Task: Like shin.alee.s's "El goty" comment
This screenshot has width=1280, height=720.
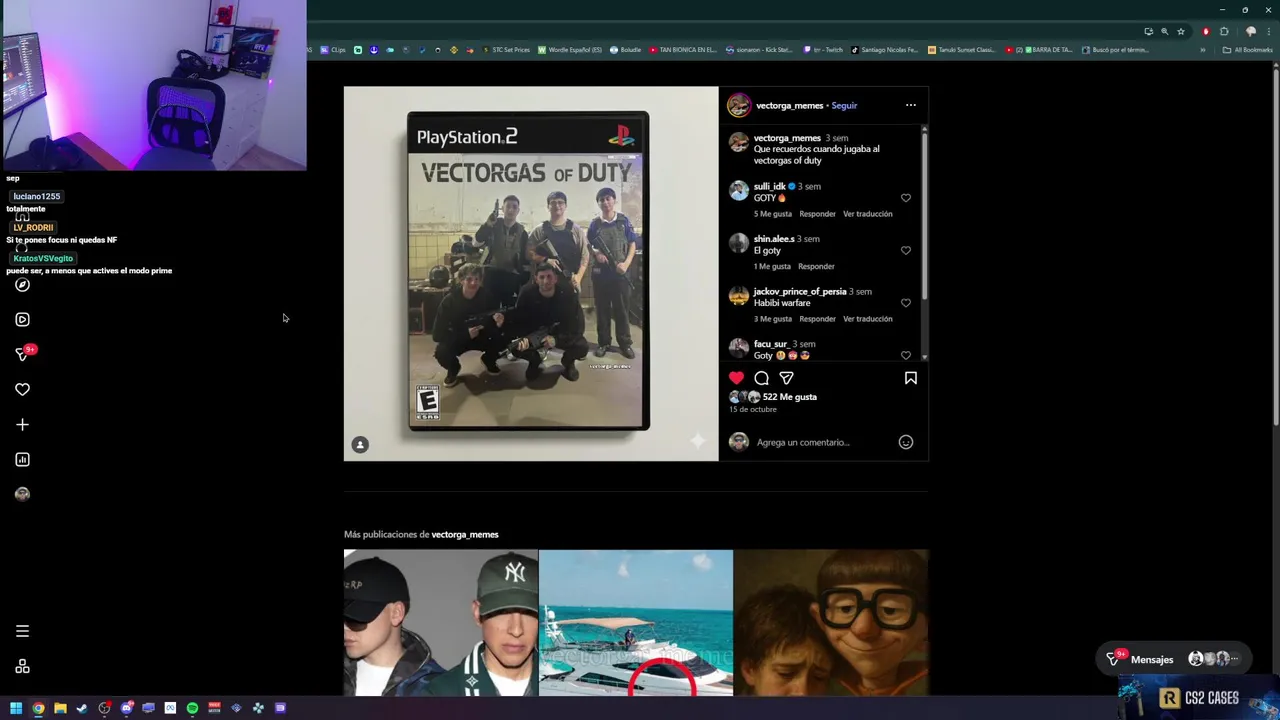Action: click(906, 250)
